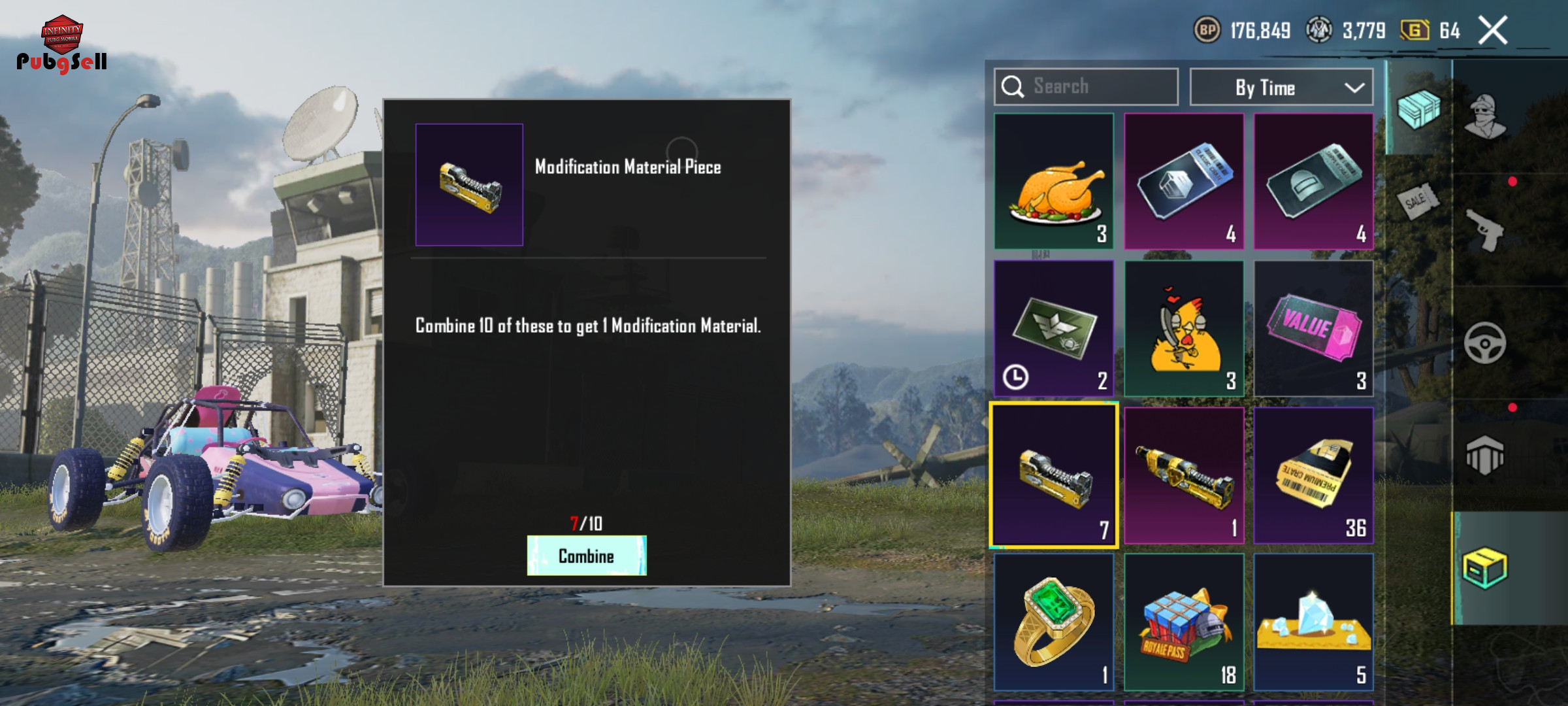Click the Search input field
Viewport: 1568px width, 706px height.
(x=1086, y=87)
